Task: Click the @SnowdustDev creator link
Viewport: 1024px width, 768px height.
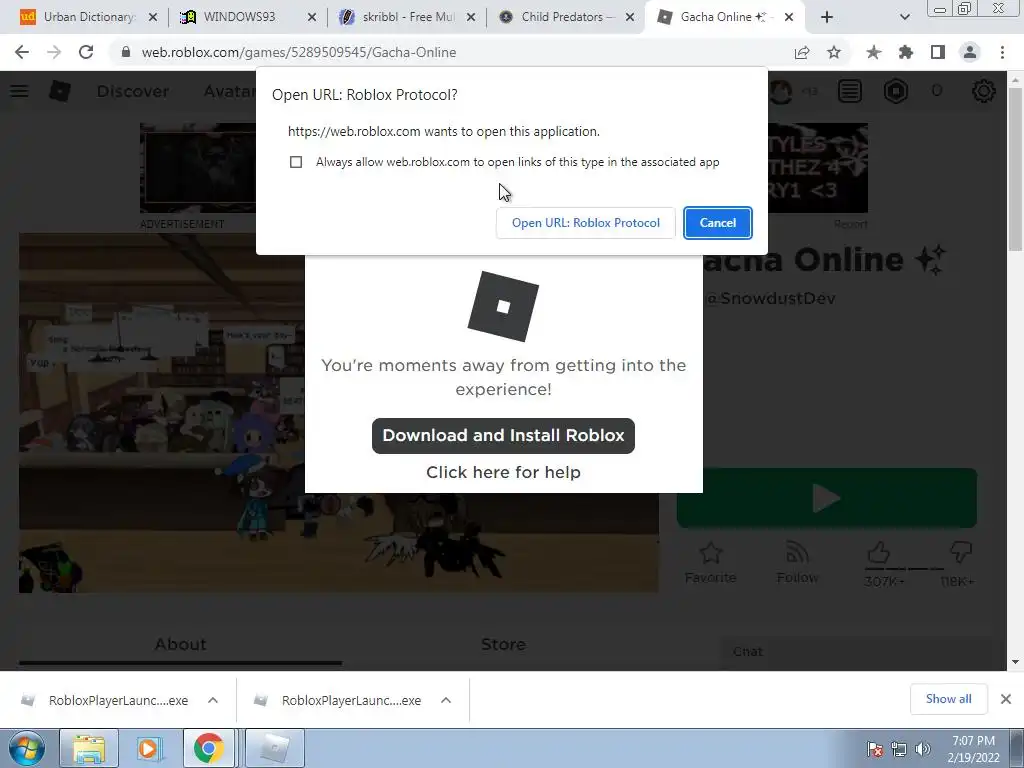Action: pos(771,298)
